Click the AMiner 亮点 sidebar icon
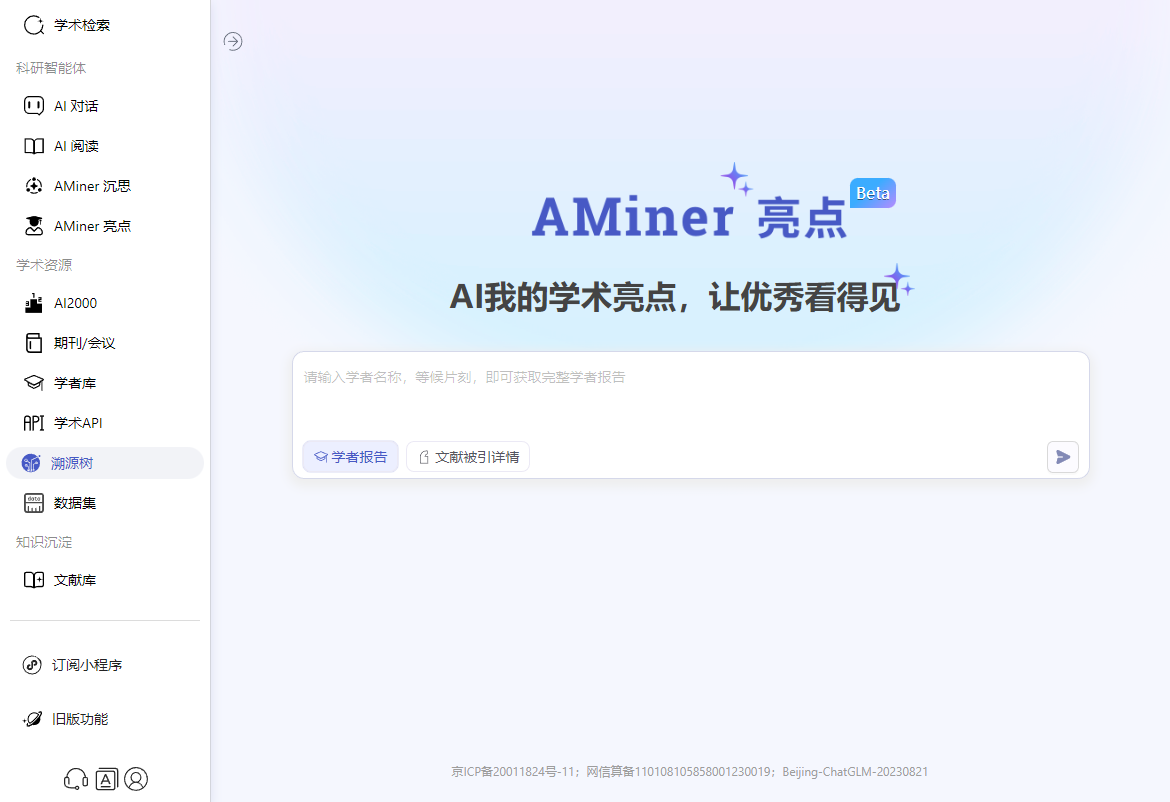1170x802 pixels. pyautogui.click(x=34, y=226)
